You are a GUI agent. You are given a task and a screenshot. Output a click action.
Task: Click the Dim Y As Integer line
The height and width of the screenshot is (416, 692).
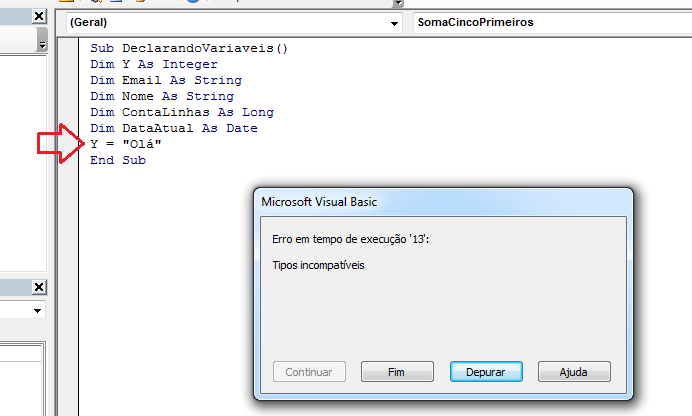(153, 64)
